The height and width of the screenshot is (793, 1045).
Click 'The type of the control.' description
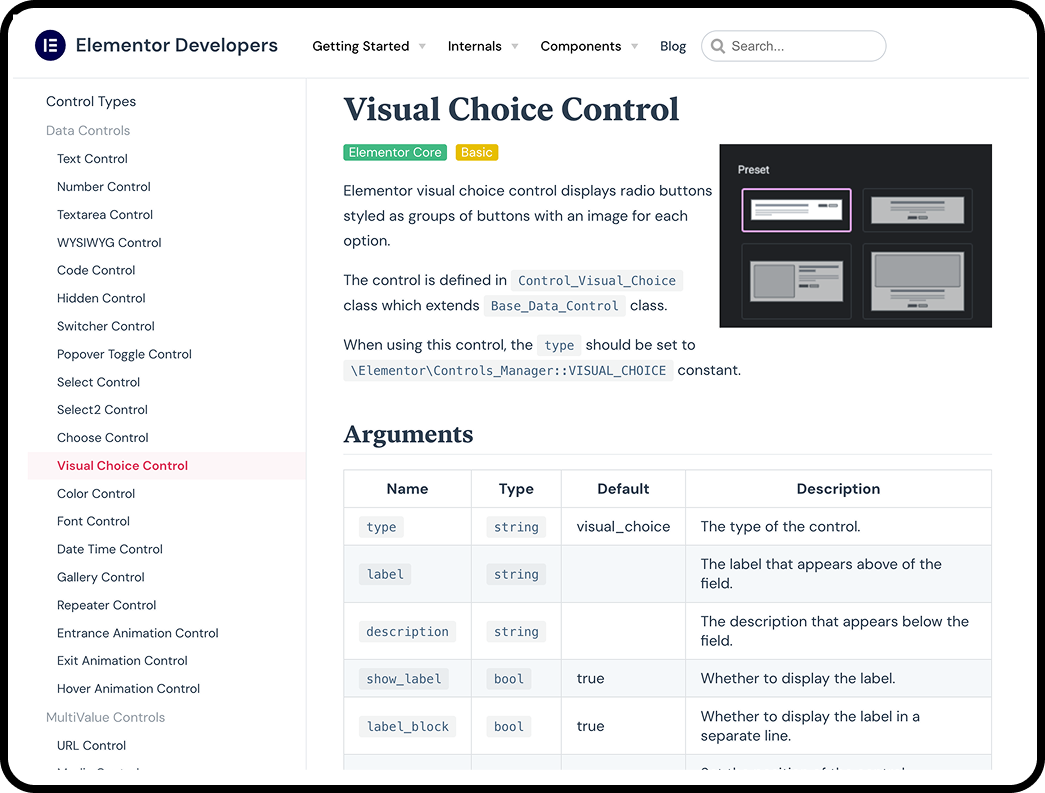(x=780, y=526)
